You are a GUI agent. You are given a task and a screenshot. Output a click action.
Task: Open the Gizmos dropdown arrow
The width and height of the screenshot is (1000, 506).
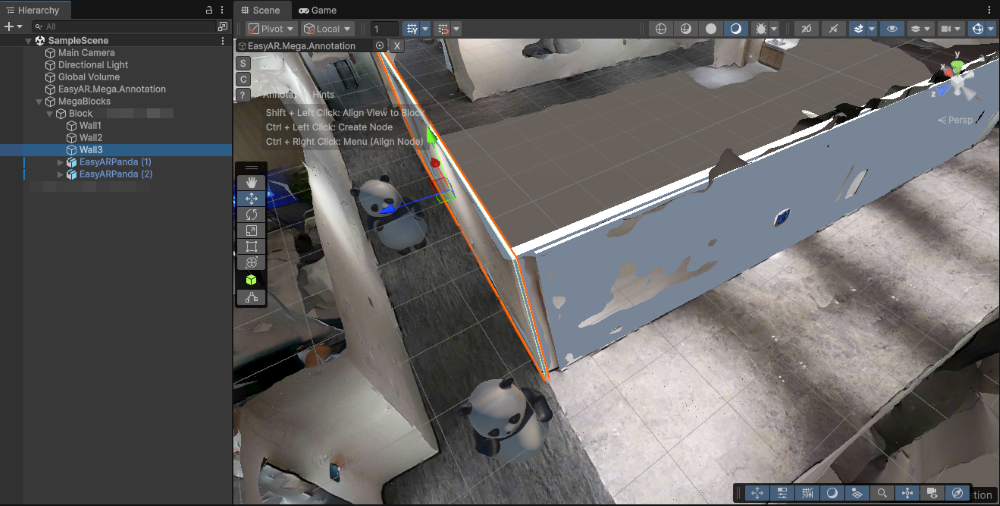990,29
